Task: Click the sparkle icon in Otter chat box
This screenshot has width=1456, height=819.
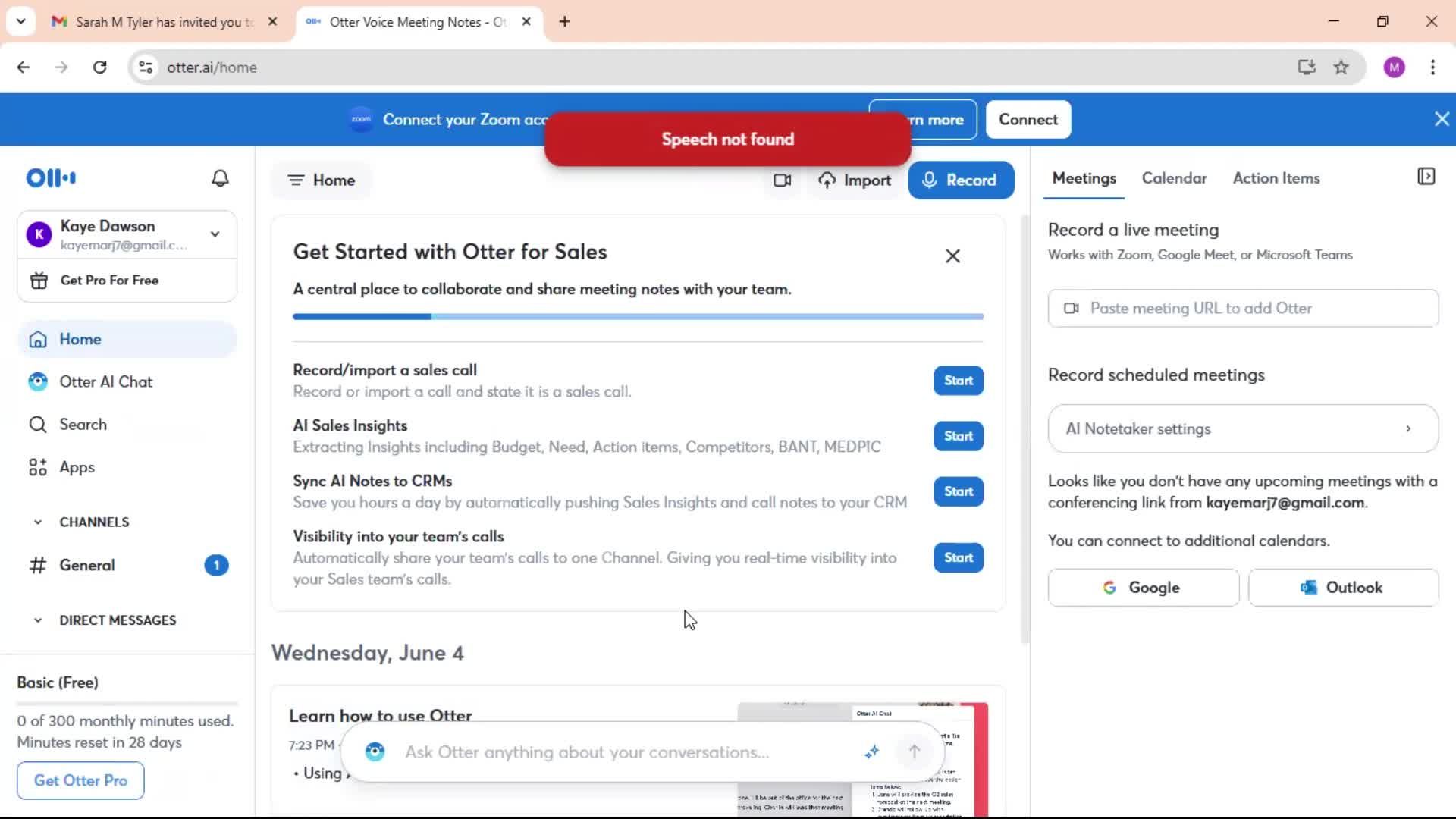Action: tap(871, 752)
